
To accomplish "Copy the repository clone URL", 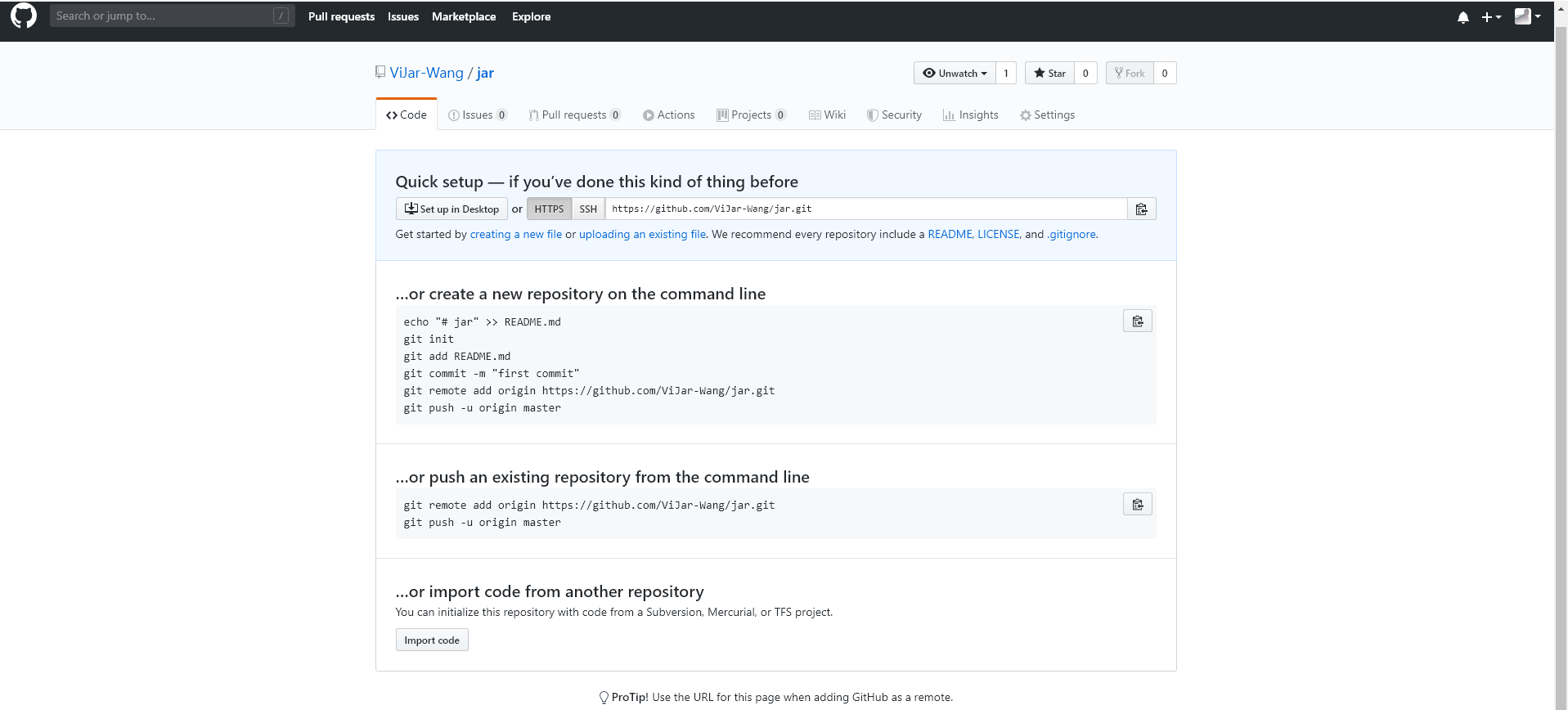I will (1141, 209).
